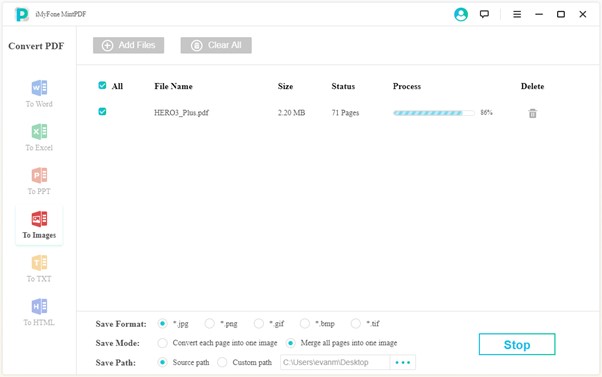
Task: Click the Convert PDF heading
Action: pos(36,46)
